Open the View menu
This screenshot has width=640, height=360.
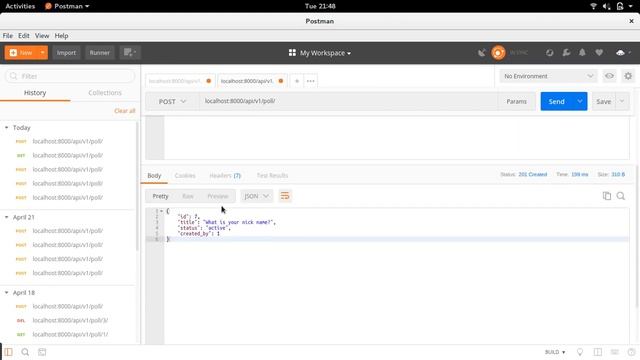[42, 36]
